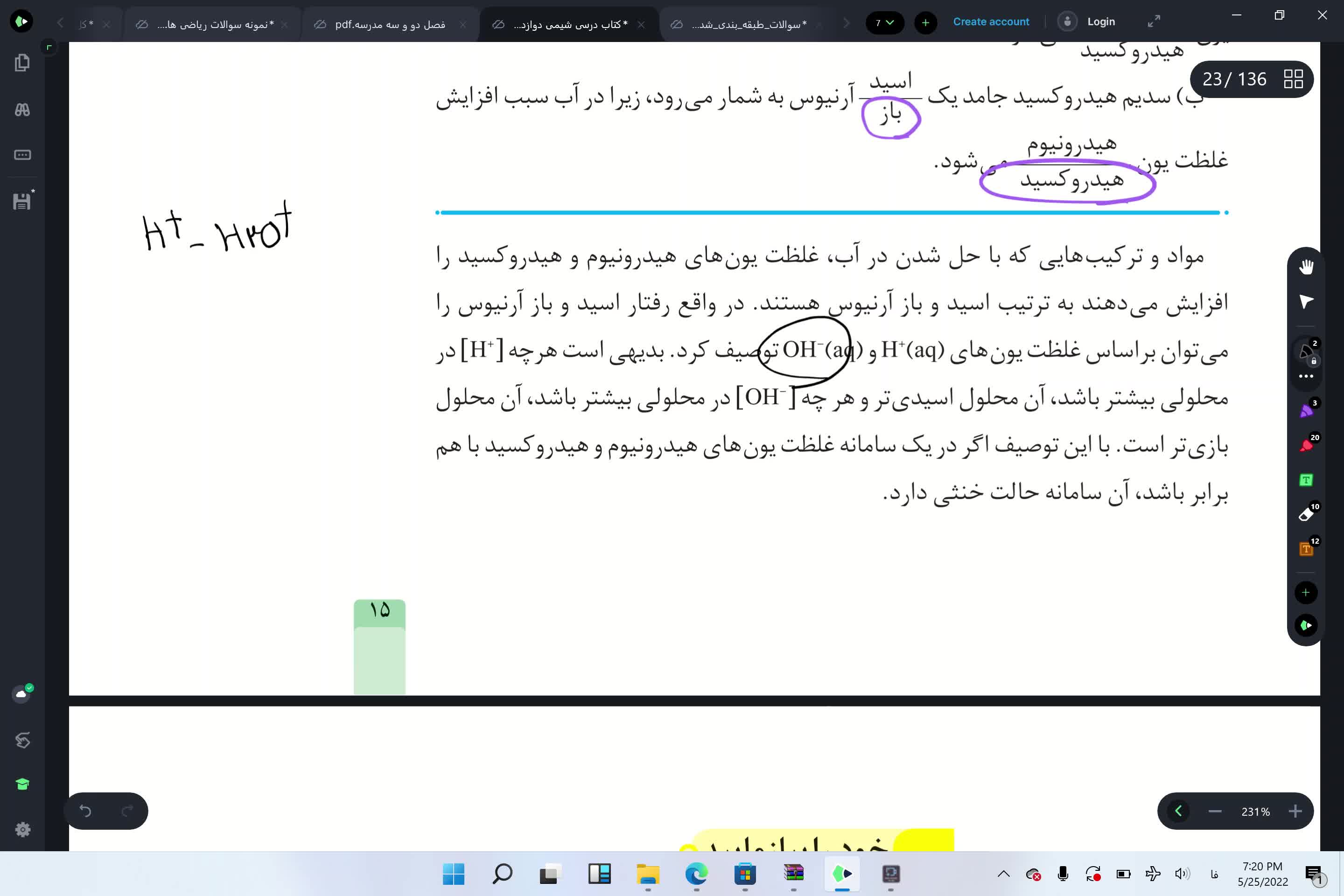
Task: Pick the purple pen tool
Action: pyautogui.click(x=1306, y=411)
